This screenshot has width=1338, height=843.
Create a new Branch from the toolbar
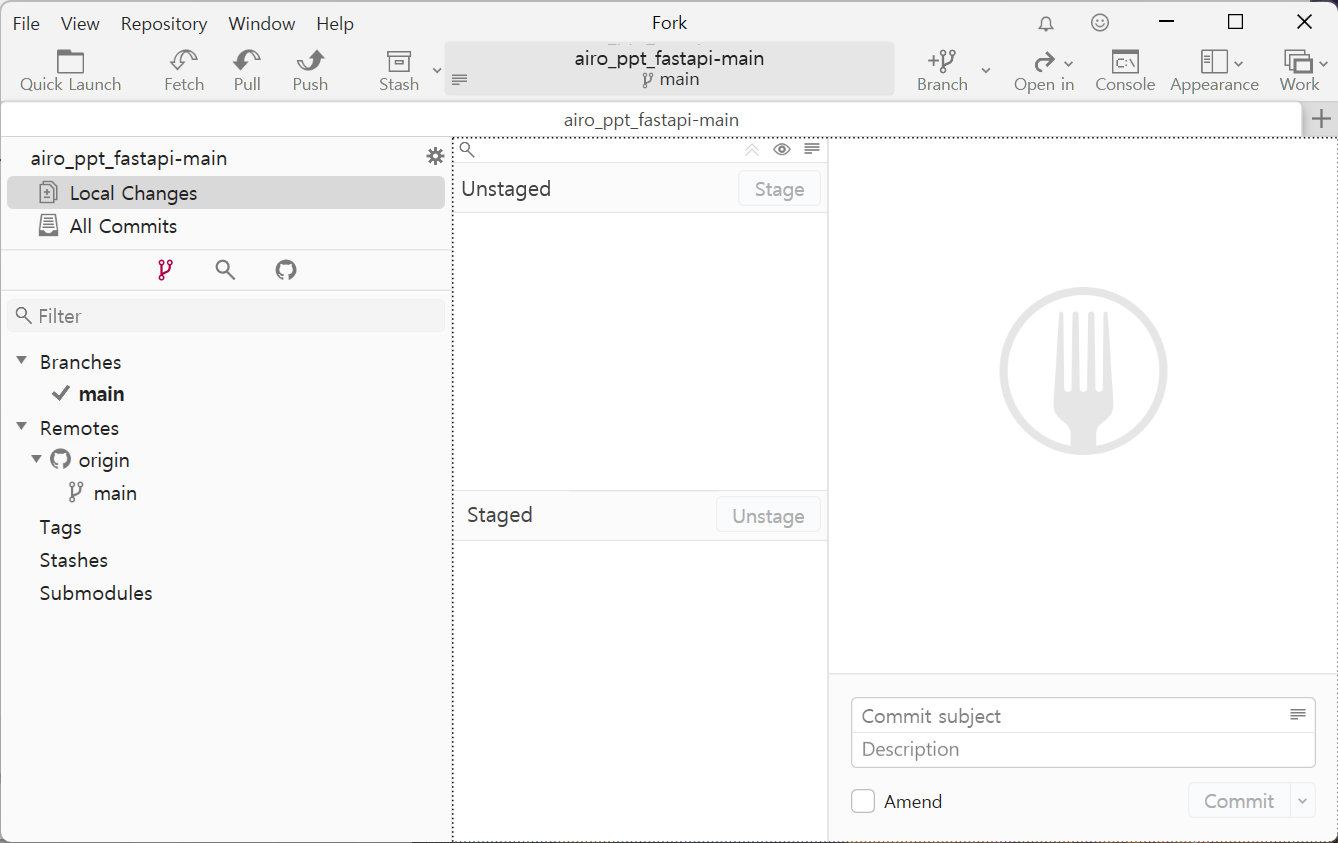tap(942, 71)
